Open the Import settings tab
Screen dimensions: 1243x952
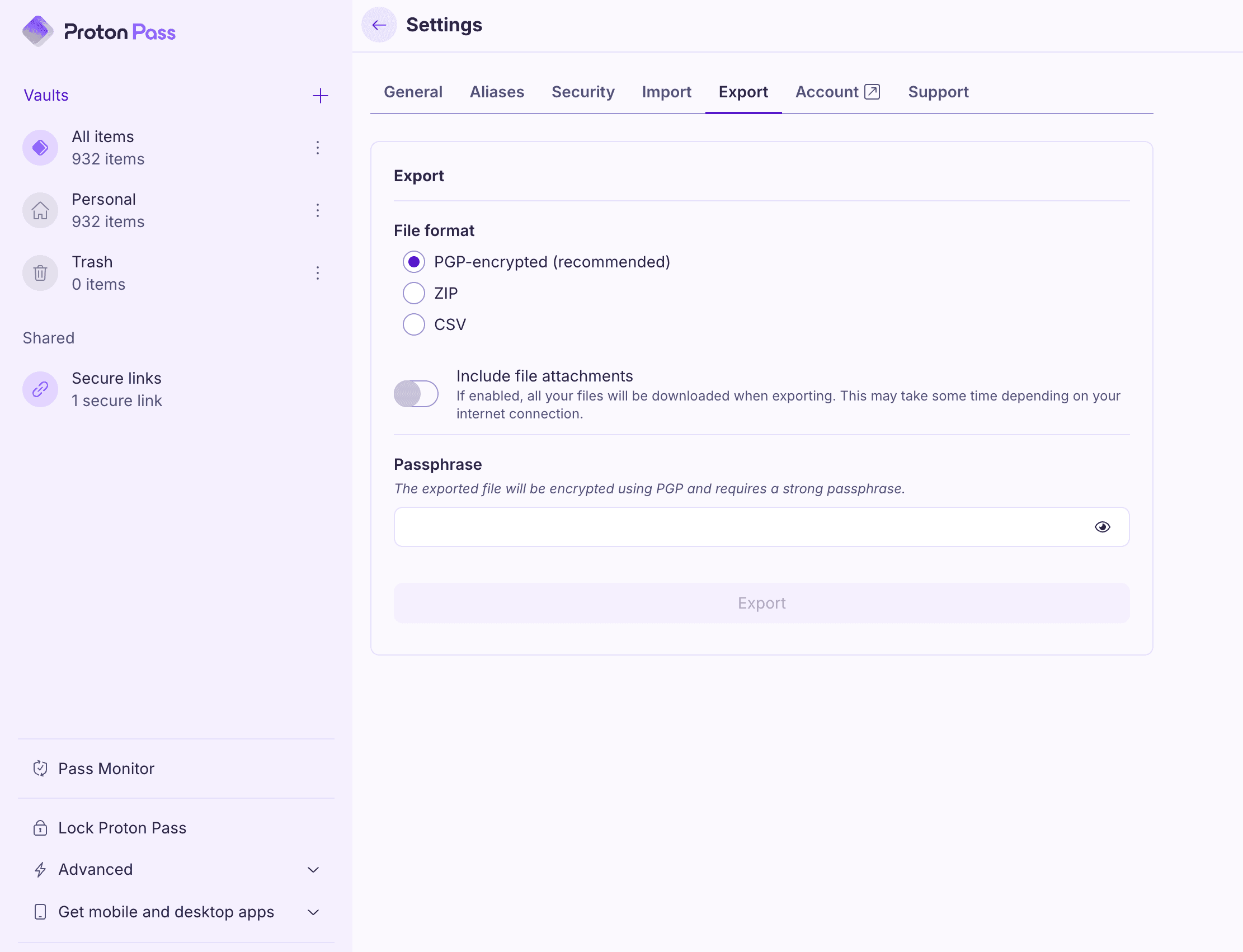(667, 92)
